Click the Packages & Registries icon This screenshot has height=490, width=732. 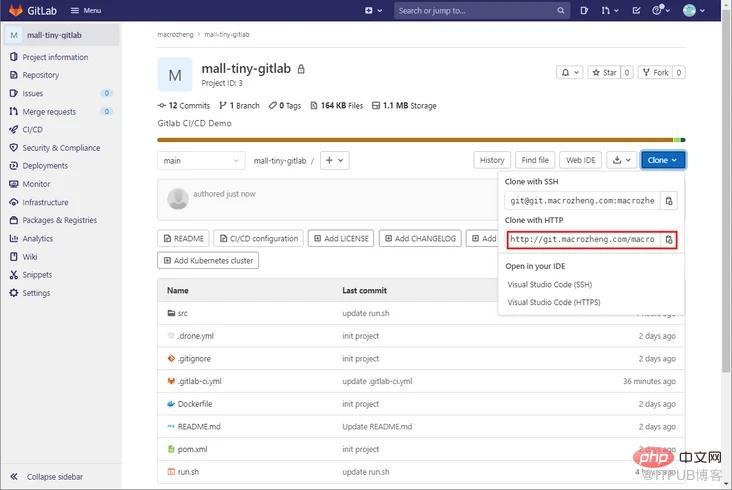pos(14,220)
